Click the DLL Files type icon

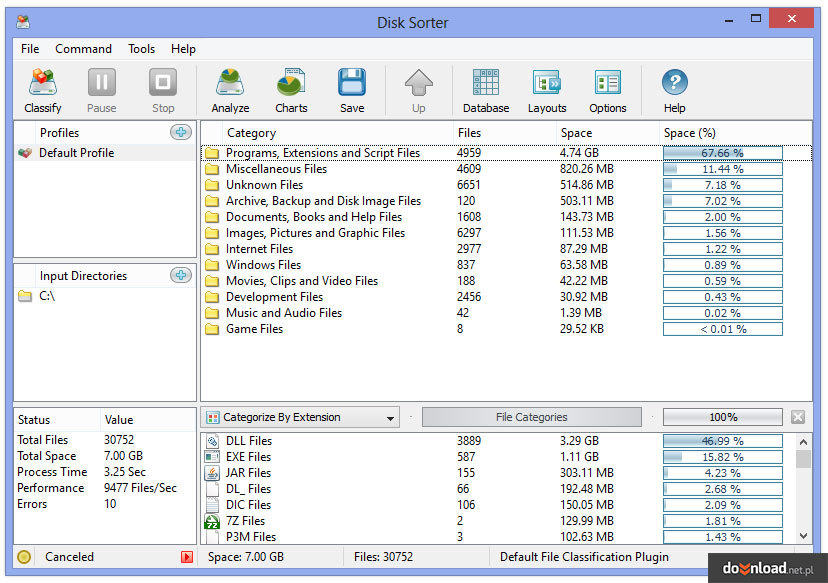(212, 441)
